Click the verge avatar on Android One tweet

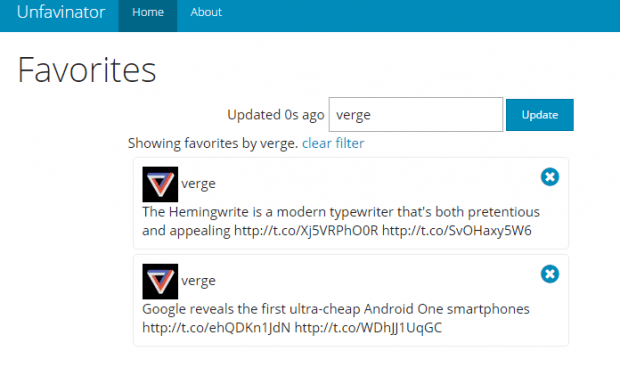(x=160, y=281)
